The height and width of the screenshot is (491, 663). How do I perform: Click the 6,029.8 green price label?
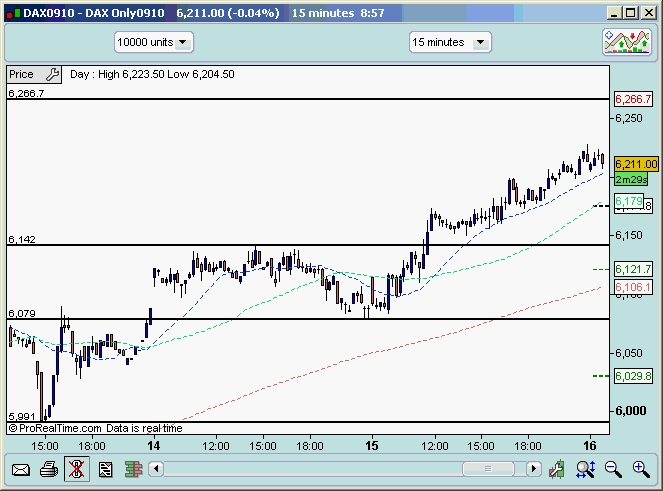633,376
